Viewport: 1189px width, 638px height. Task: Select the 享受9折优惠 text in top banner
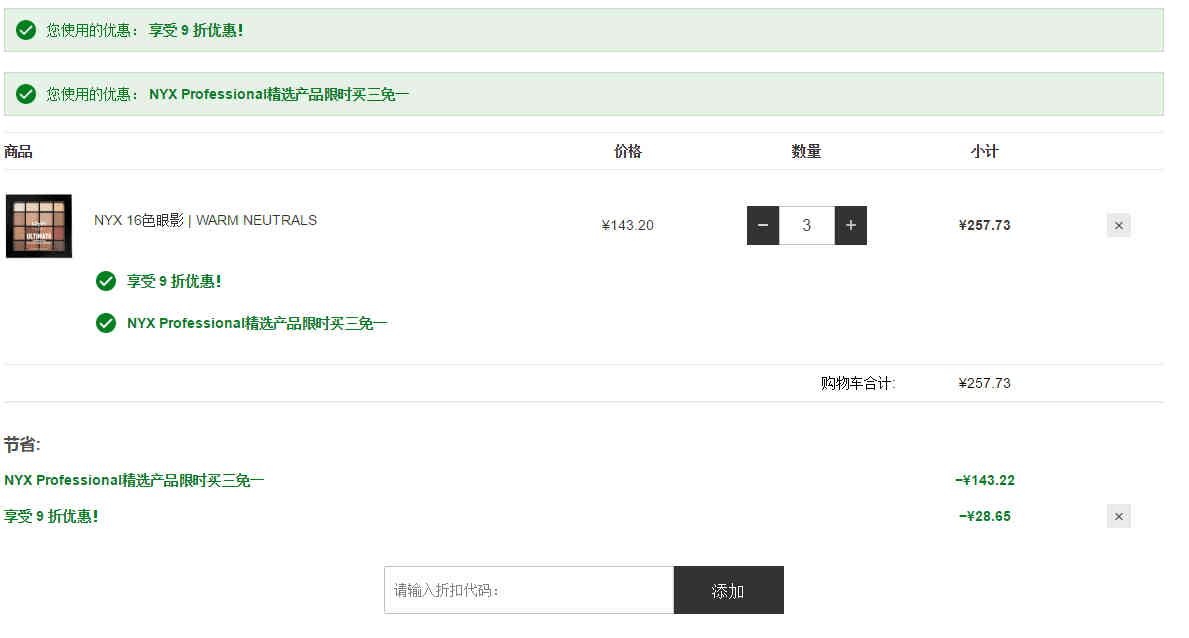click(x=196, y=30)
